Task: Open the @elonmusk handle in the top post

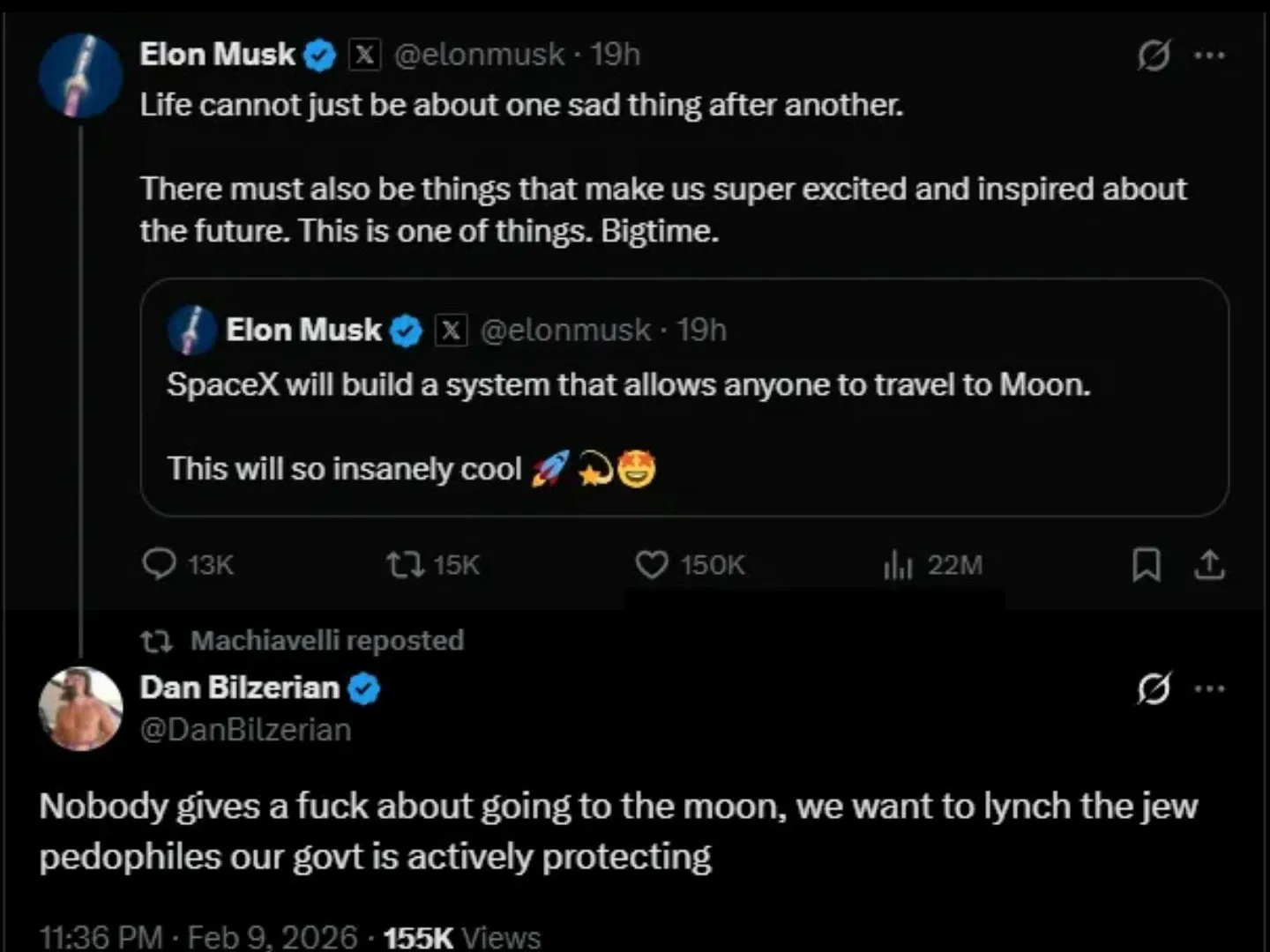Action: click(x=478, y=55)
